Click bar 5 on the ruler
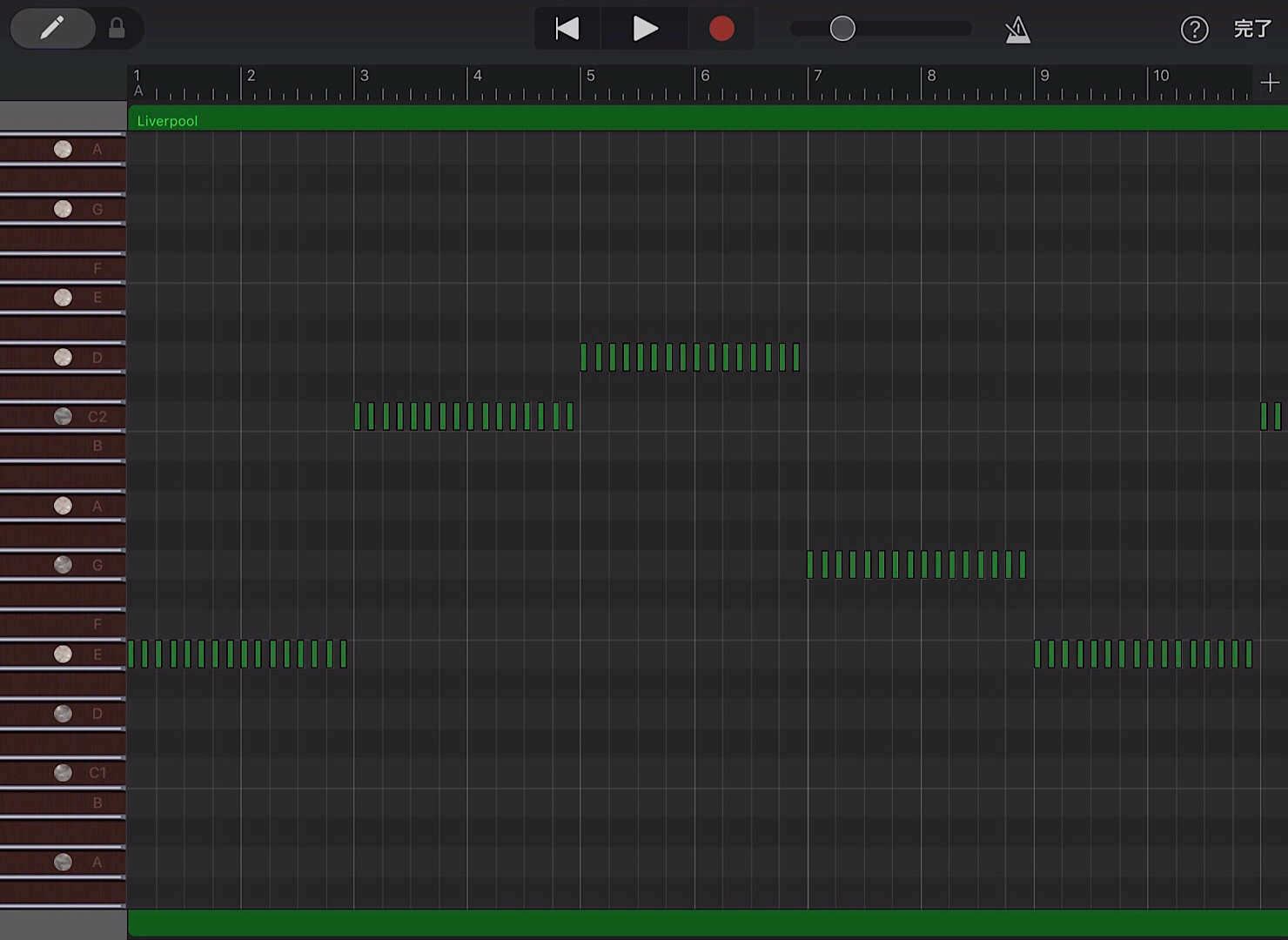Image resolution: width=1288 pixels, height=940 pixels. 590,76
